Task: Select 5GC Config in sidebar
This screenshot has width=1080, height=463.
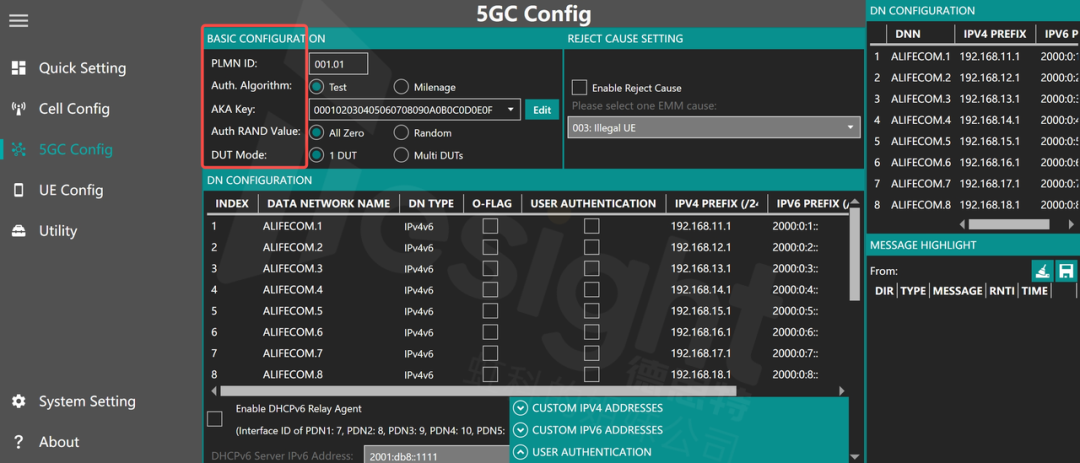Action: [x=76, y=150]
